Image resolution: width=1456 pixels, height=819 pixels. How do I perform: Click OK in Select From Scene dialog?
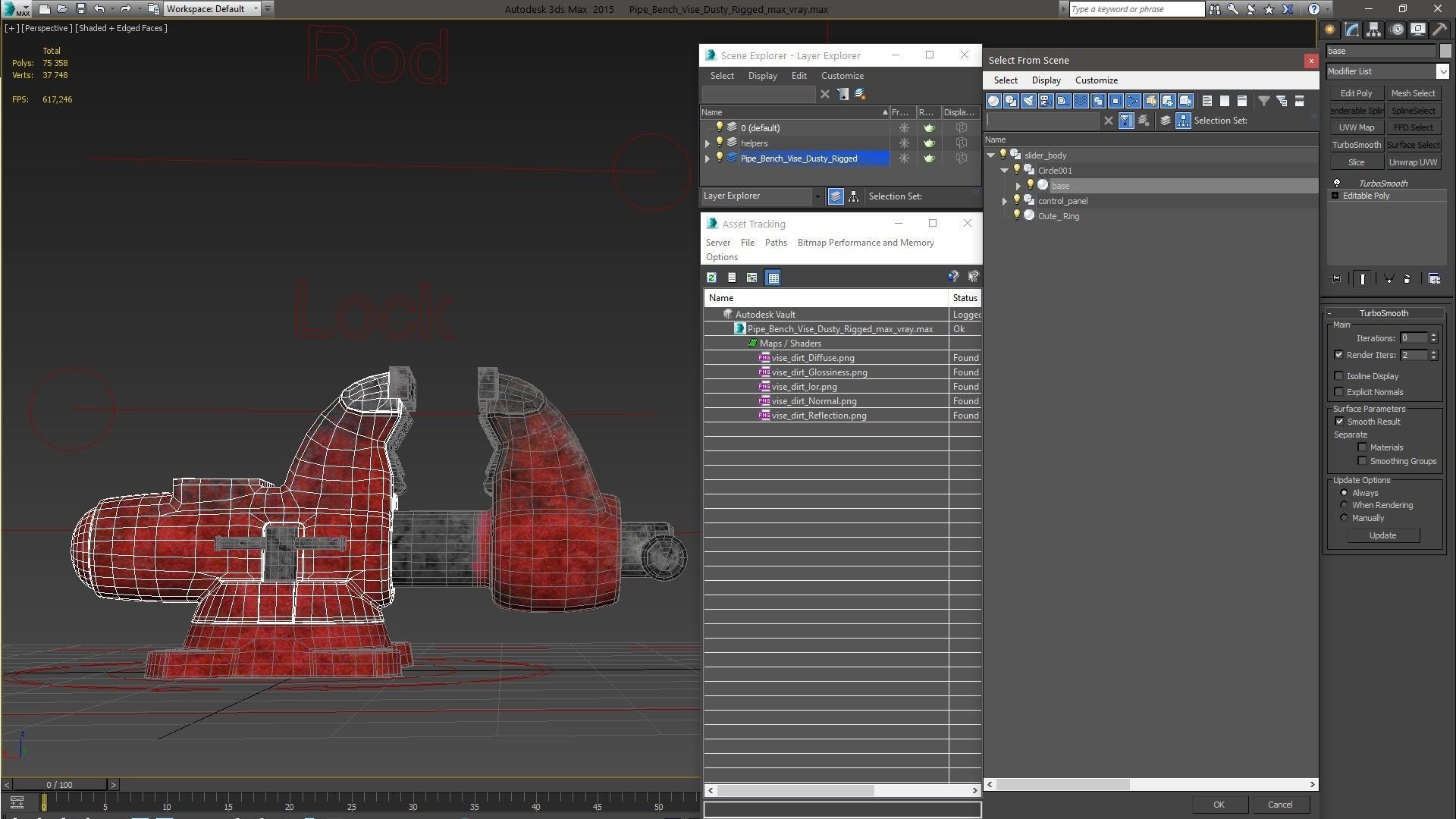point(1218,805)
